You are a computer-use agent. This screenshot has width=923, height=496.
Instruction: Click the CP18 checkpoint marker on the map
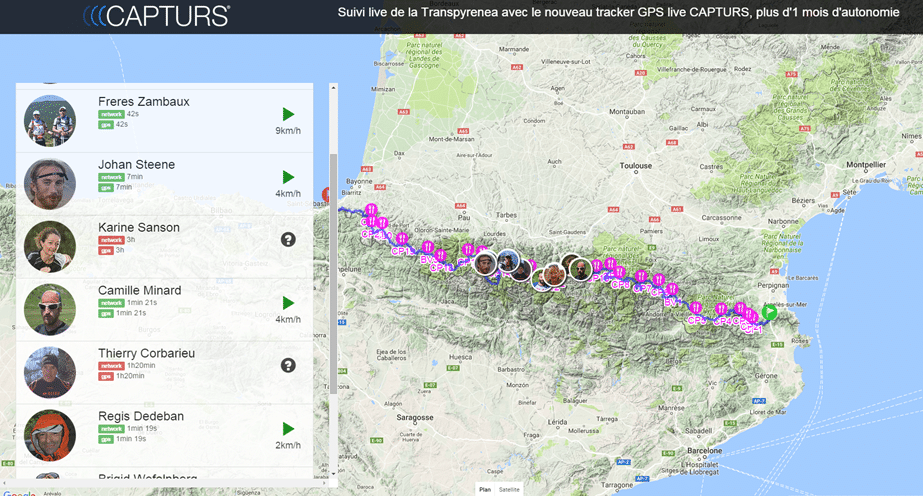(x=441, y=255)
